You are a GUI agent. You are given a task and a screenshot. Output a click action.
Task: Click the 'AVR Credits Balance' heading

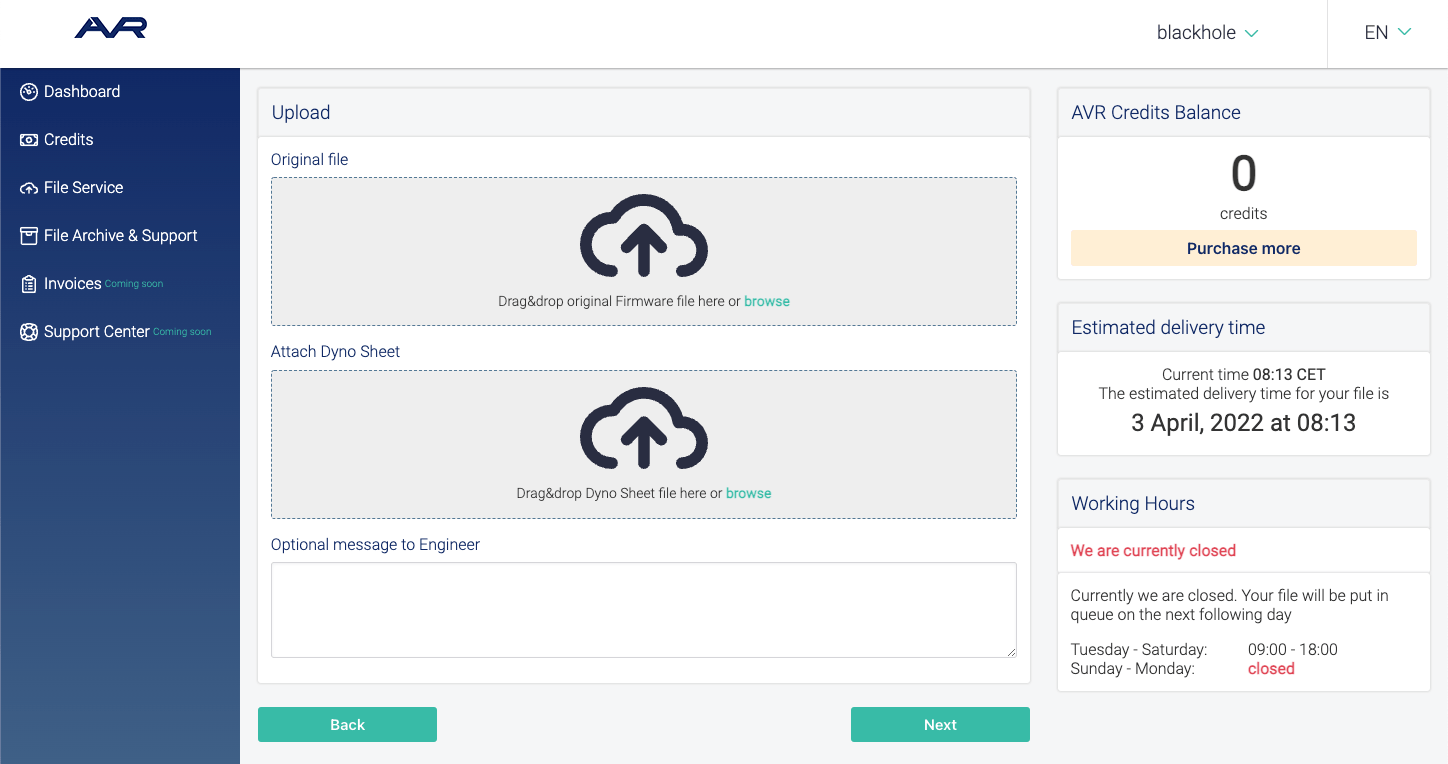click(1156, 113)
